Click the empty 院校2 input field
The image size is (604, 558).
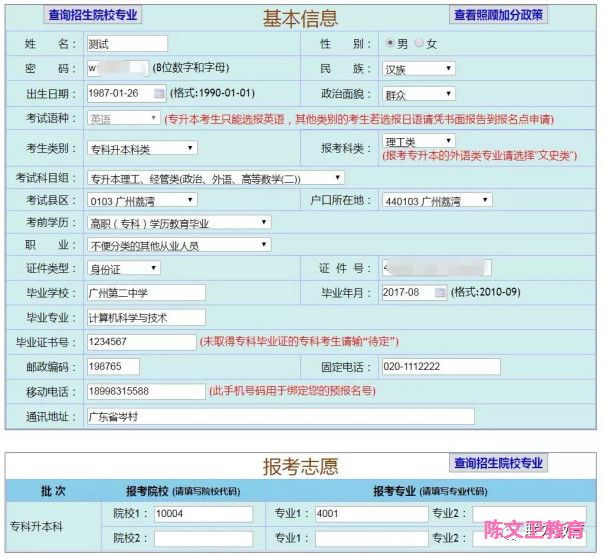point(203,538)
